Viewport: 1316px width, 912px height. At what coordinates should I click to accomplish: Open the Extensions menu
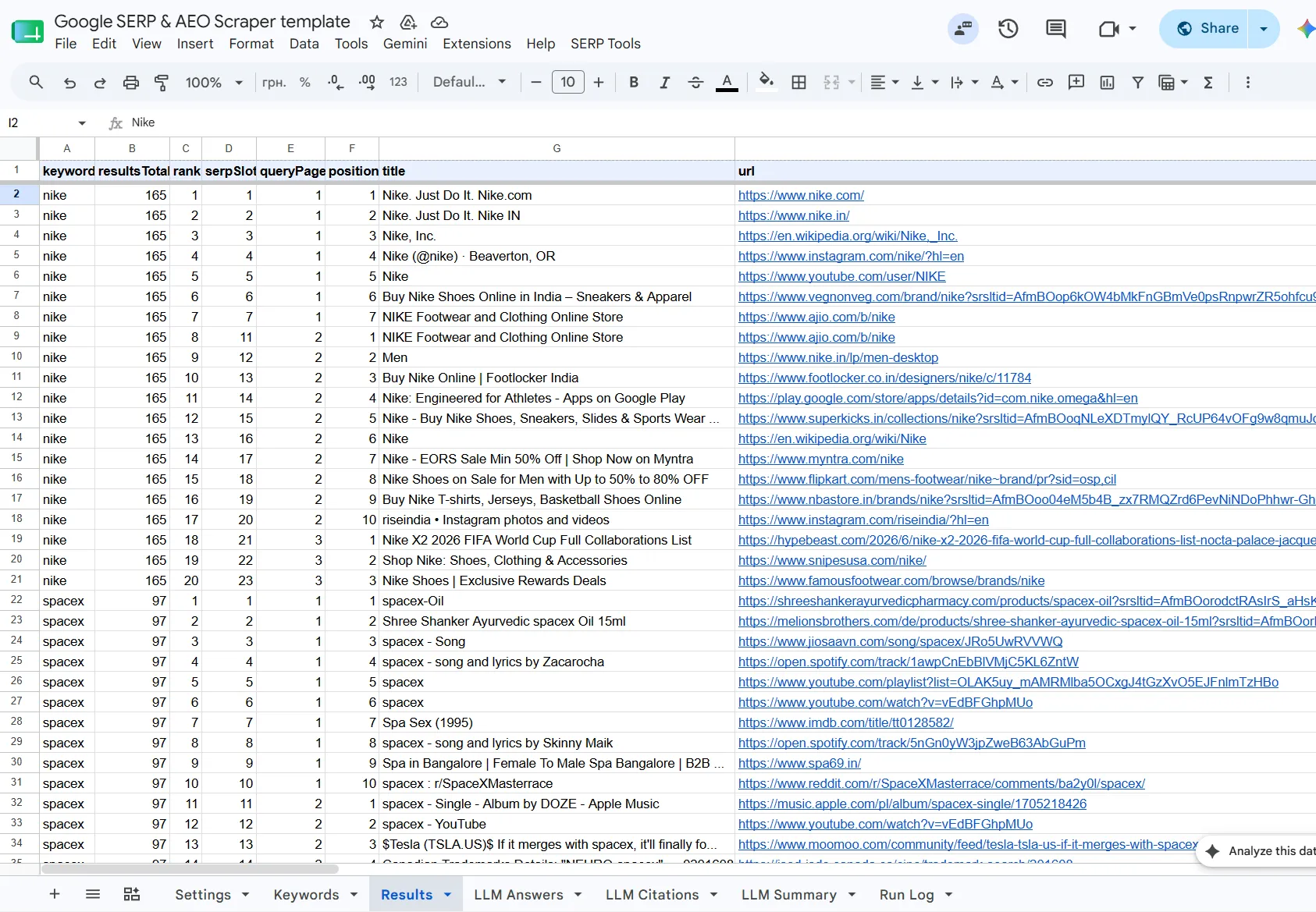[x=477, y=44]
